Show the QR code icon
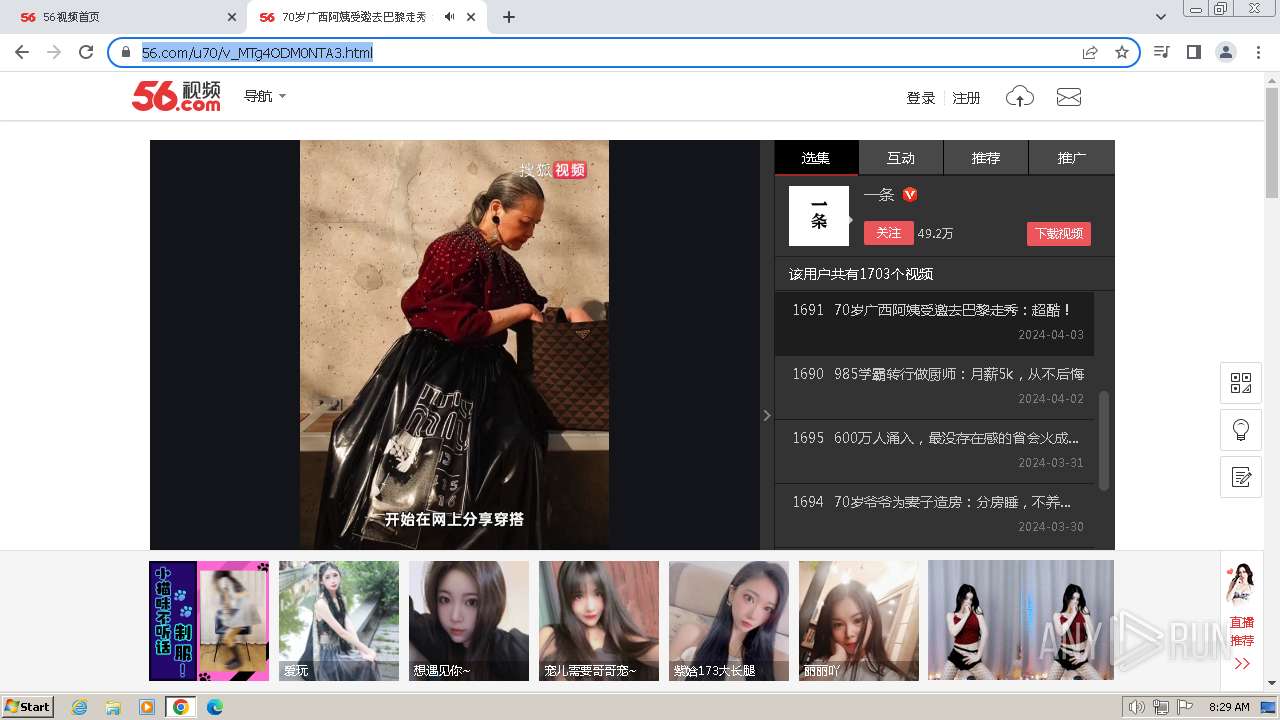The image size is (1280, 720). tap(1241, 383)
